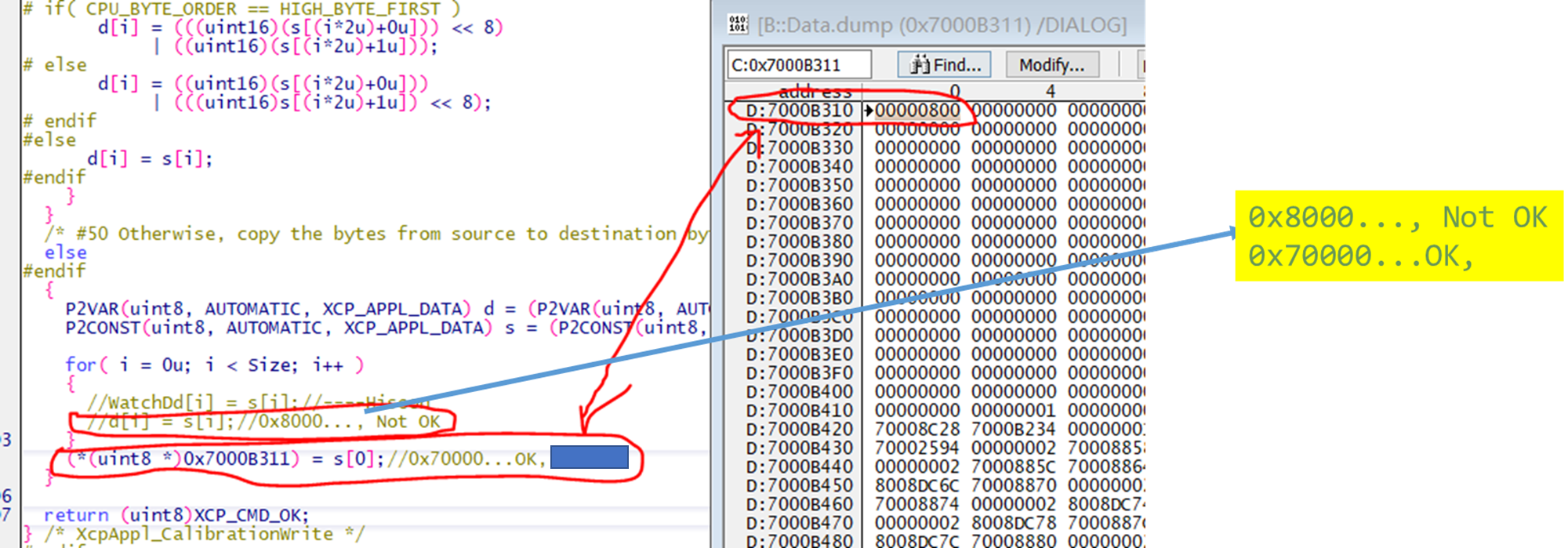Select the 70002594 memory value
The image size is (1568, 548).
pos(916,448)
